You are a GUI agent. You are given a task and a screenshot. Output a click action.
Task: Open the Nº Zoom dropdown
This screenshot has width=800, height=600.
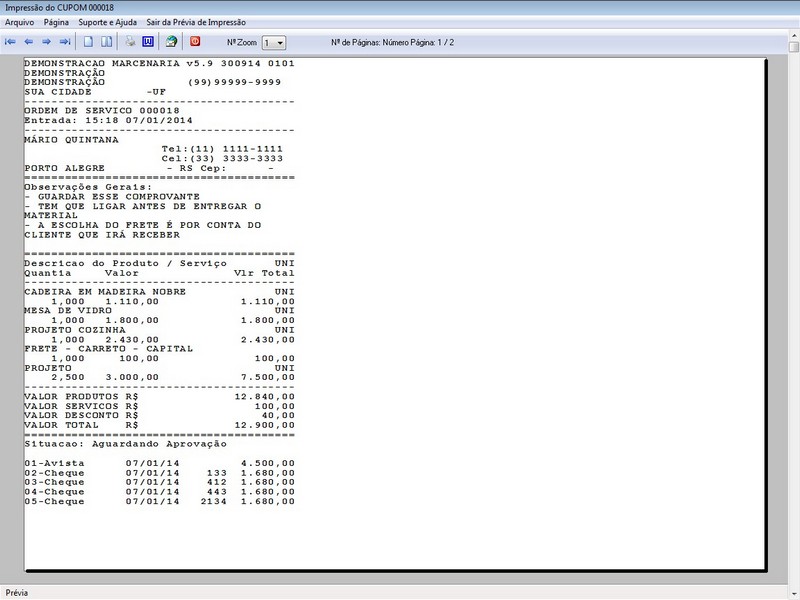281,41
